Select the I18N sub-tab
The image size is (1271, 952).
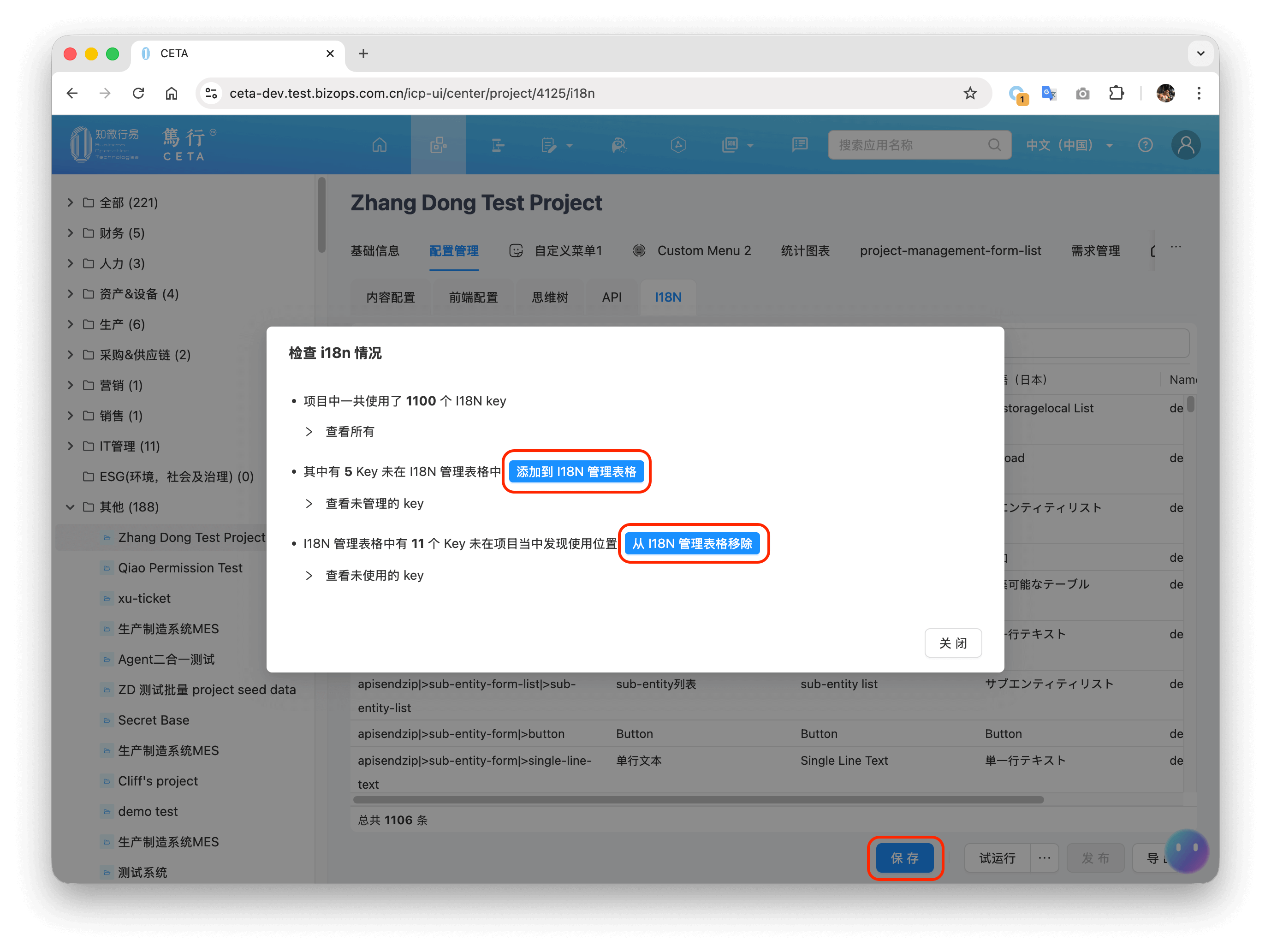[x=668, y=297]
